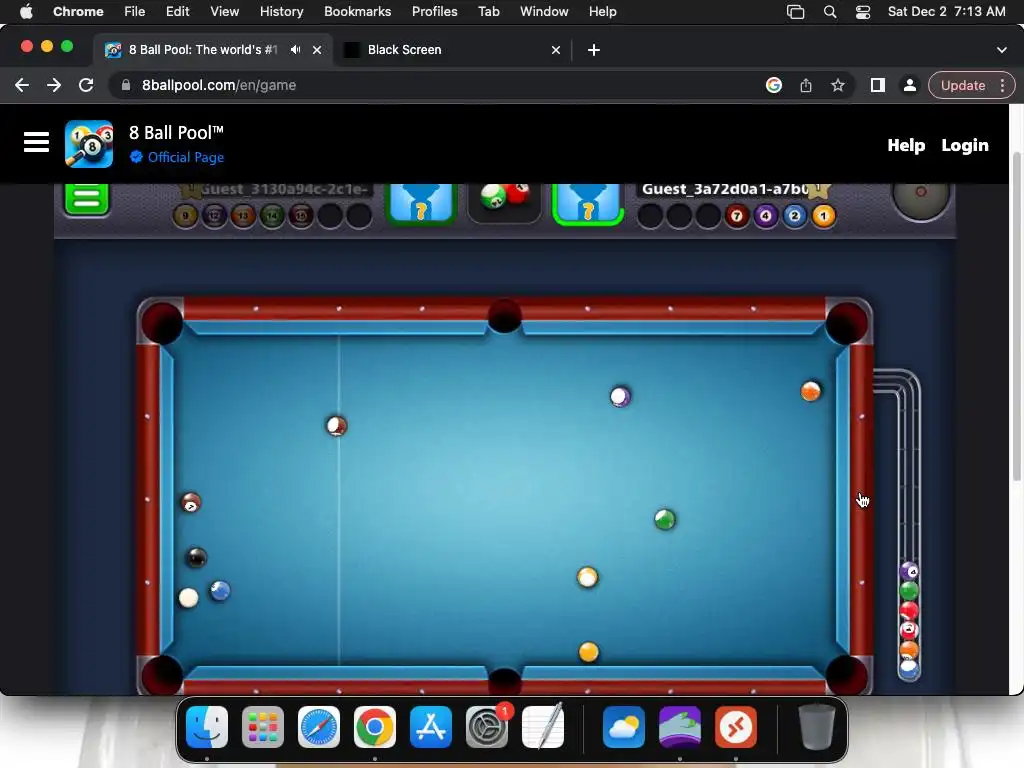Click the ball 7 indicator in header
The height and width of the screenshot is (768, 1024).
pyautogui.click(x=737, y=216)
